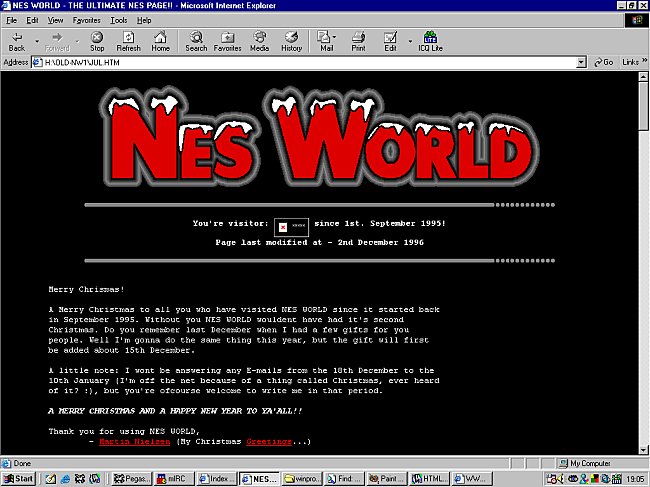Image resolution: width=650 pixels, height=487 pixels.
Task: Launch ICQ Lite from toolbar
Action: pos(430,41)
